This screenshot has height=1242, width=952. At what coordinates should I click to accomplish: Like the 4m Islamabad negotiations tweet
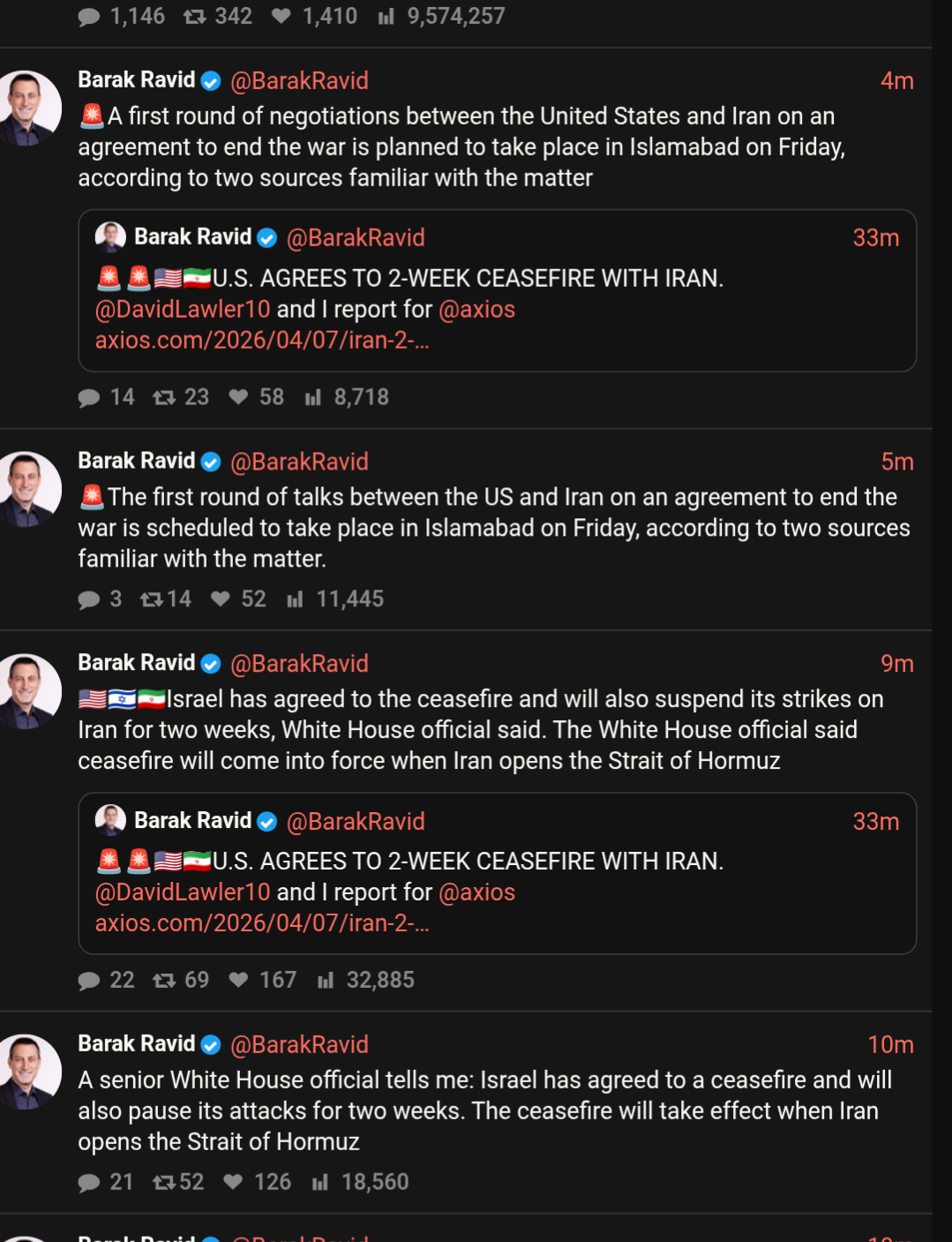point(238,397)
